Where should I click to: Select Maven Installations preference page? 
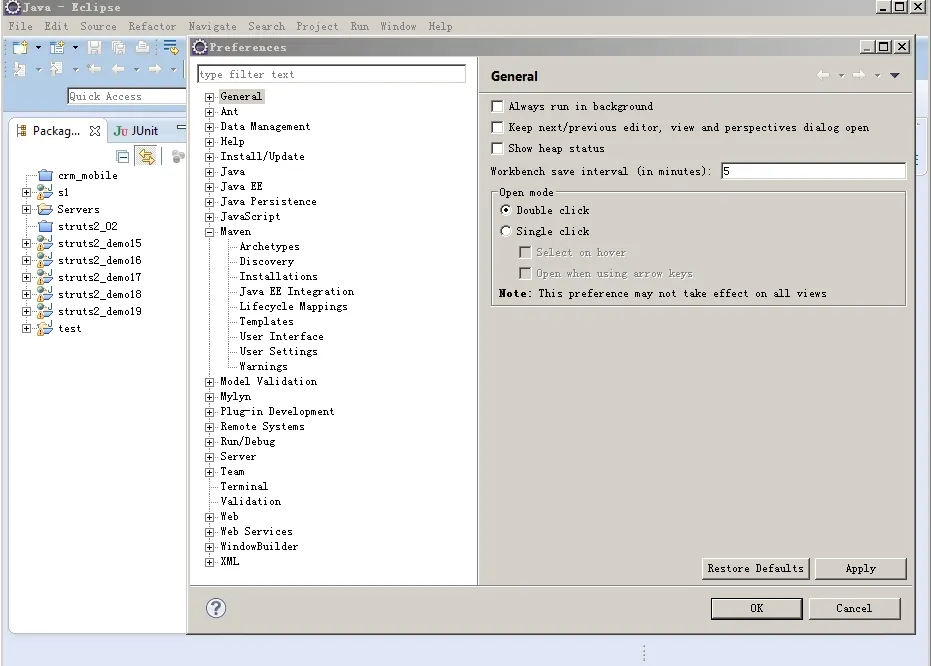(278, 277)
